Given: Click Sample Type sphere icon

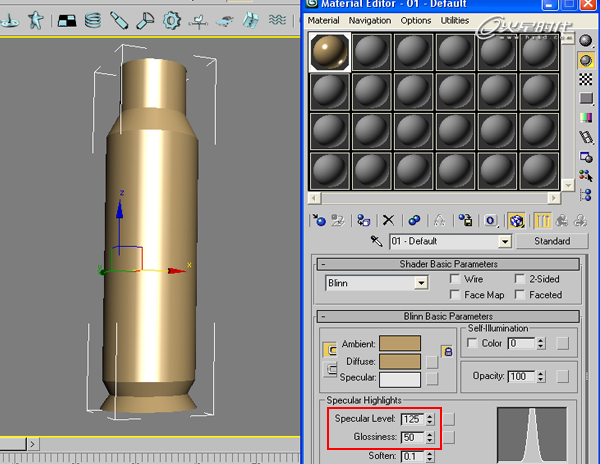Looking at the screenshot, I should click(x=585, y=40).
